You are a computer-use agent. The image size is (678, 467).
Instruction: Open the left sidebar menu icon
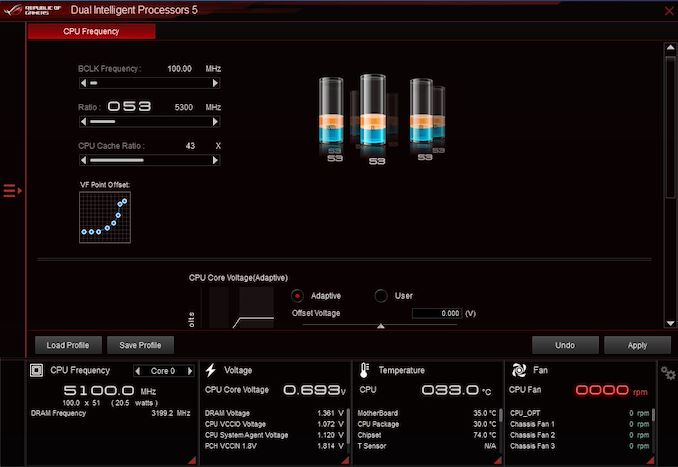(12, 190)
